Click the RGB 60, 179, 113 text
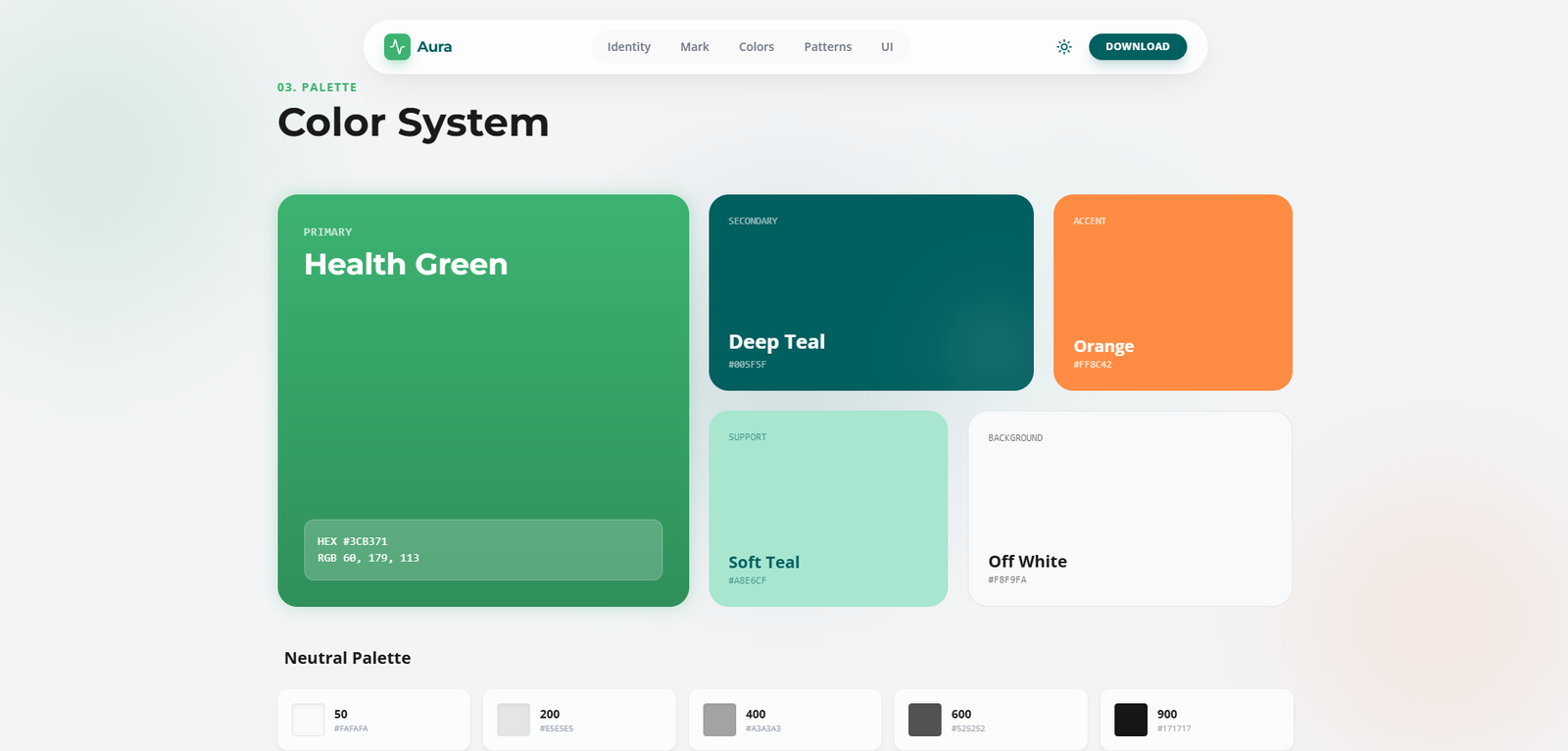1568x751 pixels. [368, 558]
